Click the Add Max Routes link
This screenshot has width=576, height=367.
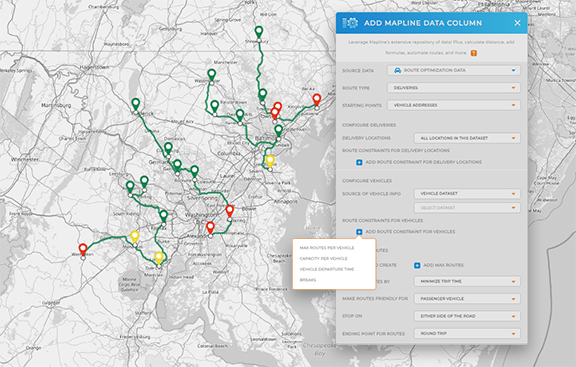pyautogui.click(x=443, y=265)
